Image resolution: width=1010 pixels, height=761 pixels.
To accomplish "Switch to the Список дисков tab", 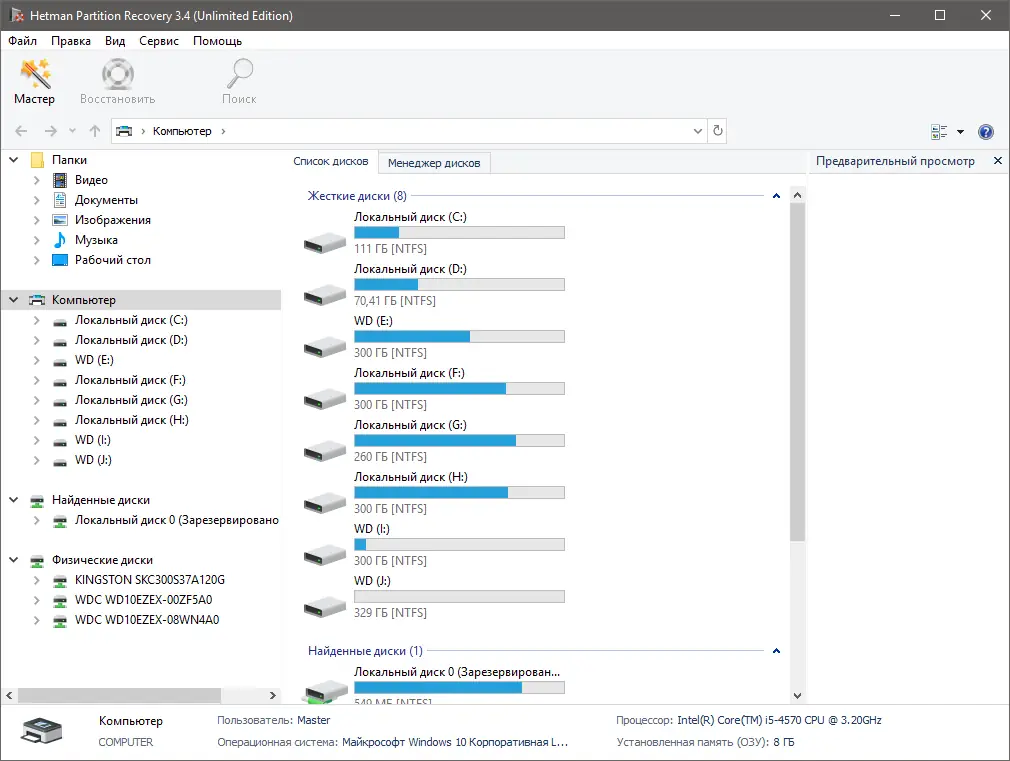I will 331,161.
